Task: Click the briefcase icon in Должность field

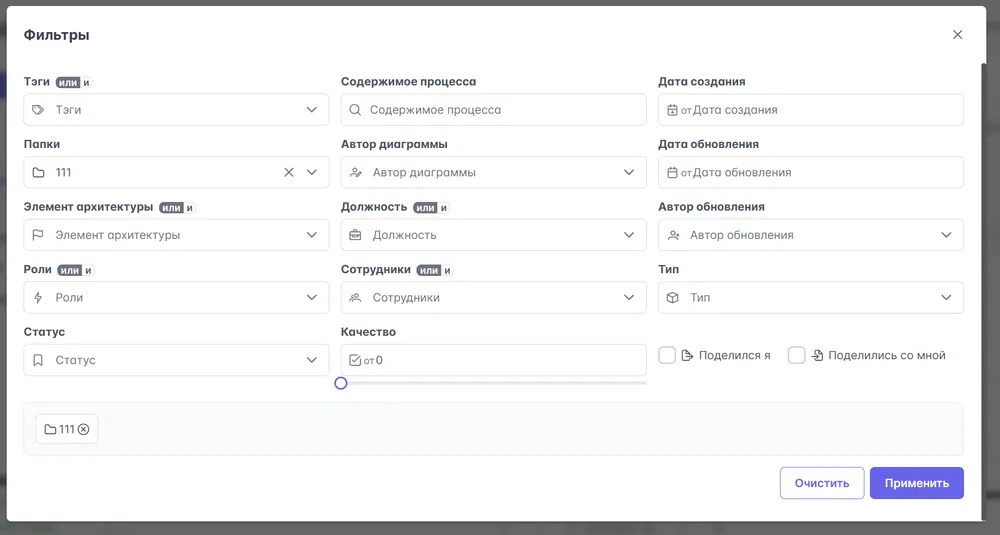Action: pos(356,235)
